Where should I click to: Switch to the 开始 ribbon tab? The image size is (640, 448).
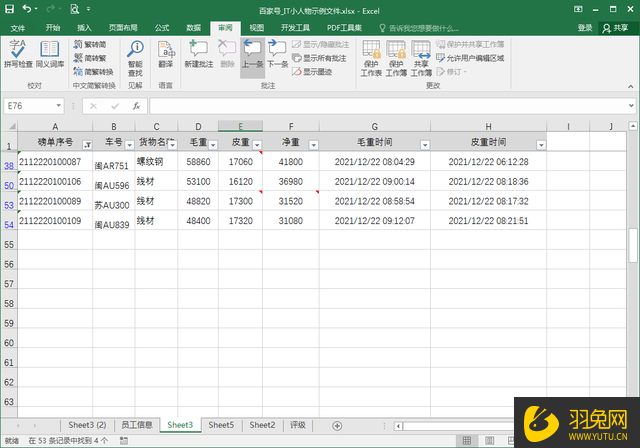pos(53,28)
